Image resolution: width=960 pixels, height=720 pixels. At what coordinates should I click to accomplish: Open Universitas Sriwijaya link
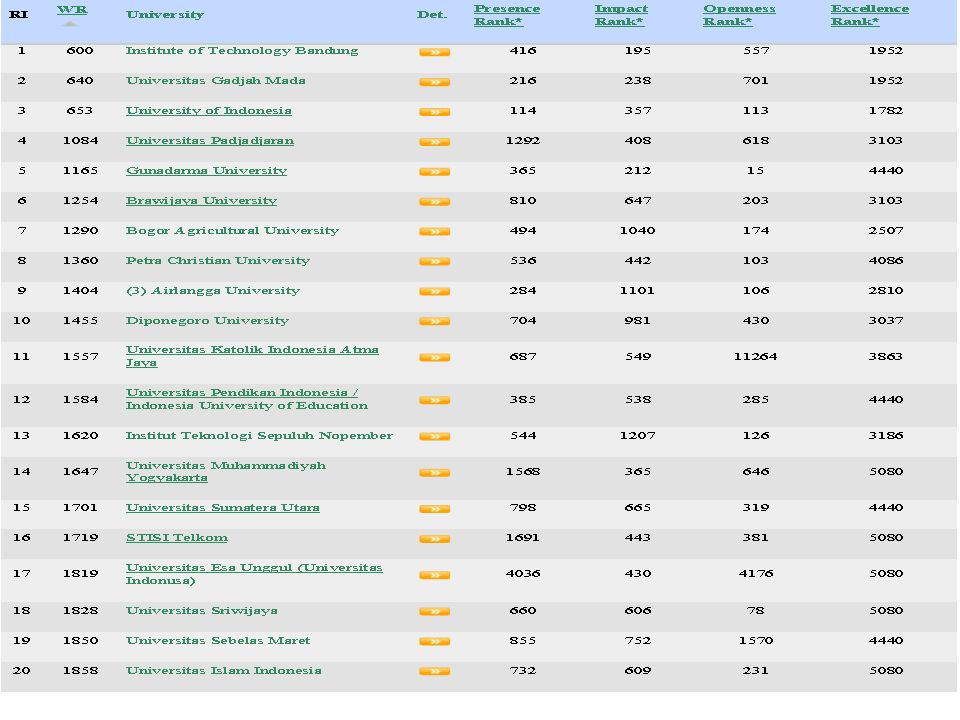(201, 610)
